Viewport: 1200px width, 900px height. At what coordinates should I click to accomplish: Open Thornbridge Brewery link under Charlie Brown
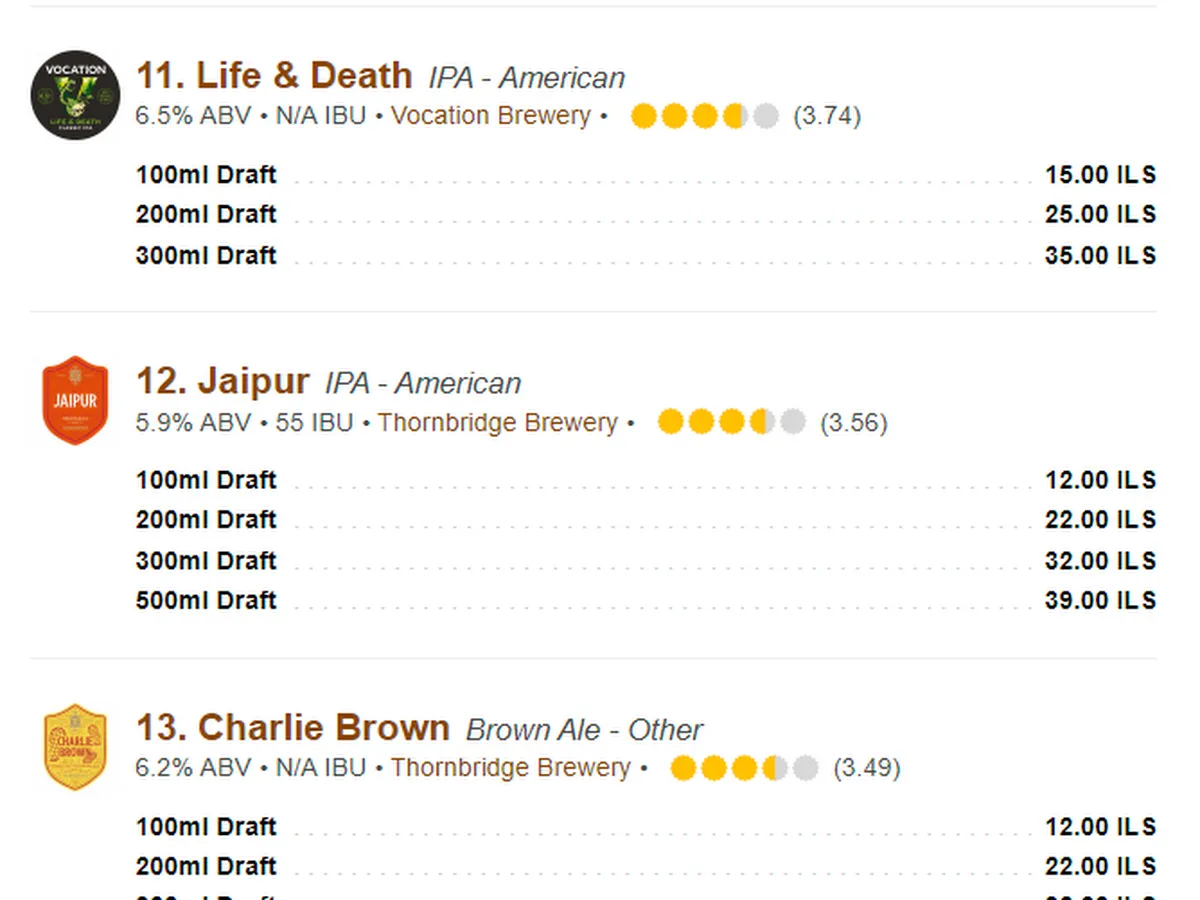coord(511,768)
